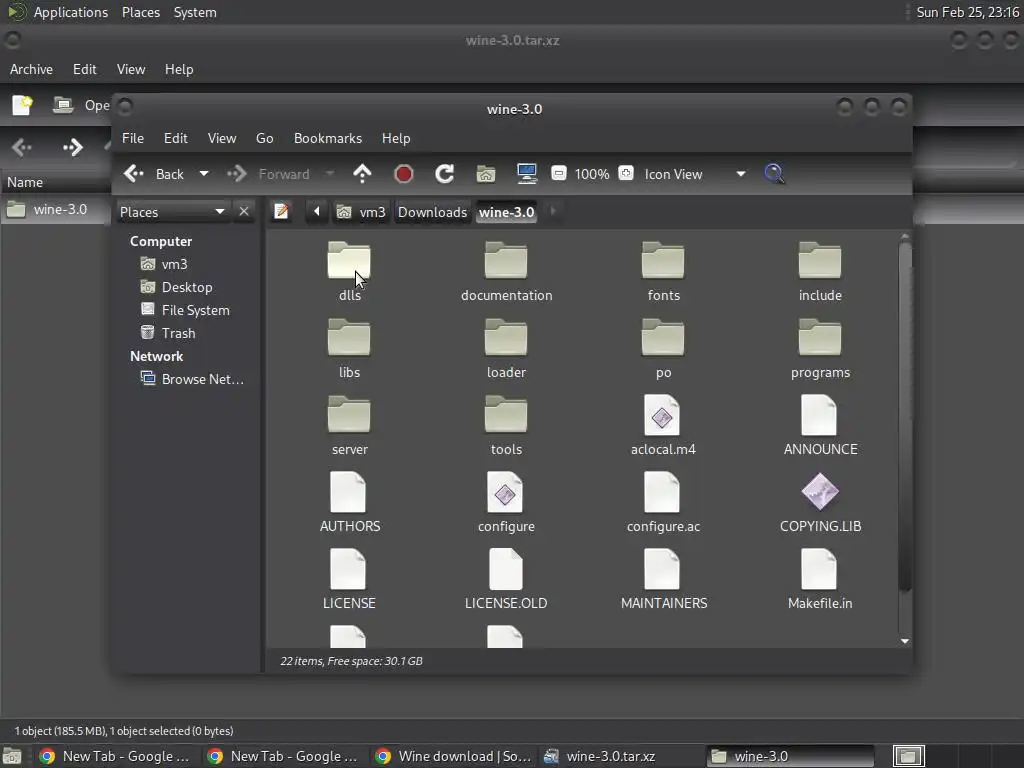Open the Icon View mode dropdown

pyautogui.click(x=695, y=174)
